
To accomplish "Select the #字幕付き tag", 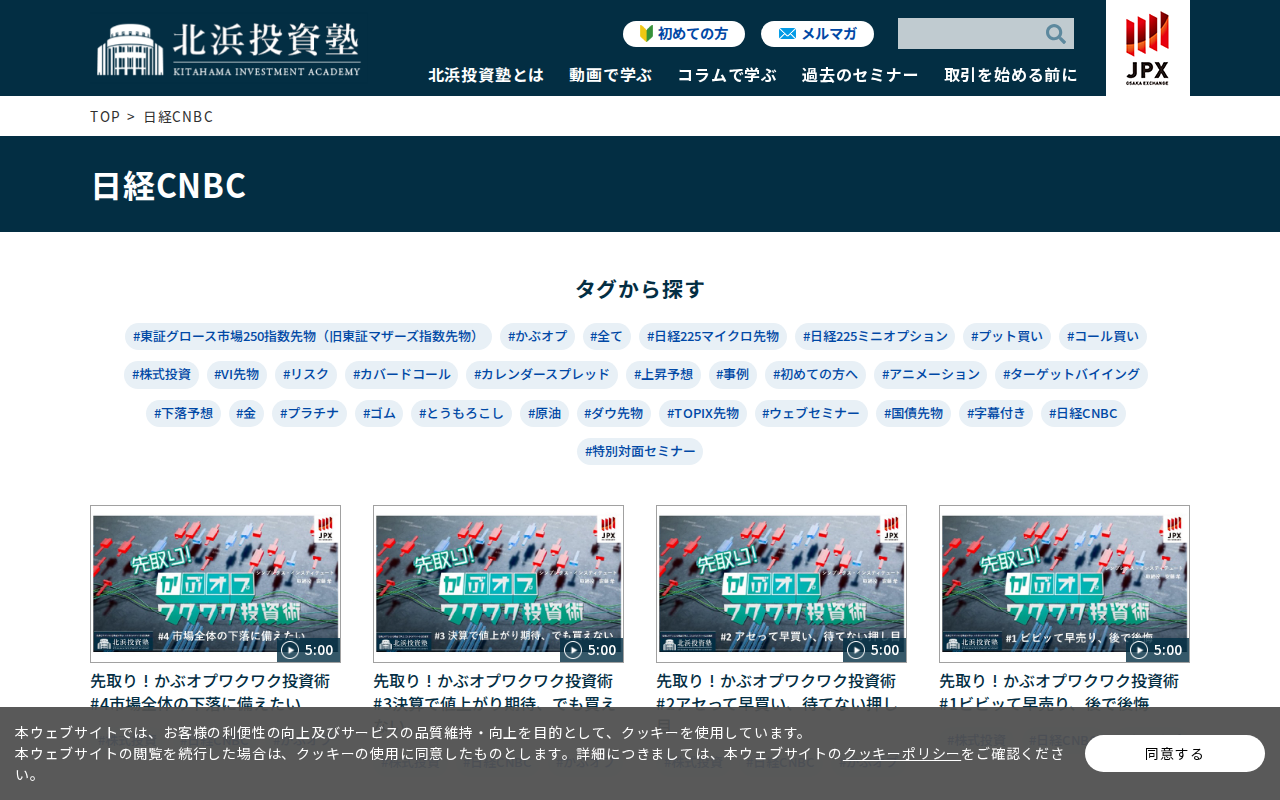I will point(996,414).
